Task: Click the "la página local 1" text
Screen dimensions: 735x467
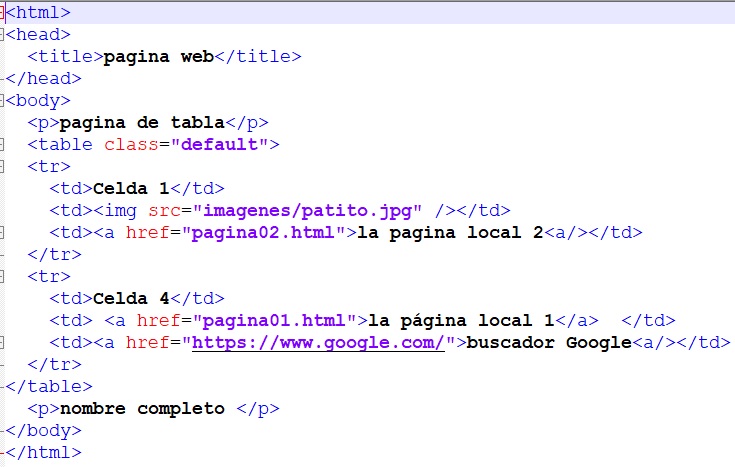Action: (x=461, y=321)
